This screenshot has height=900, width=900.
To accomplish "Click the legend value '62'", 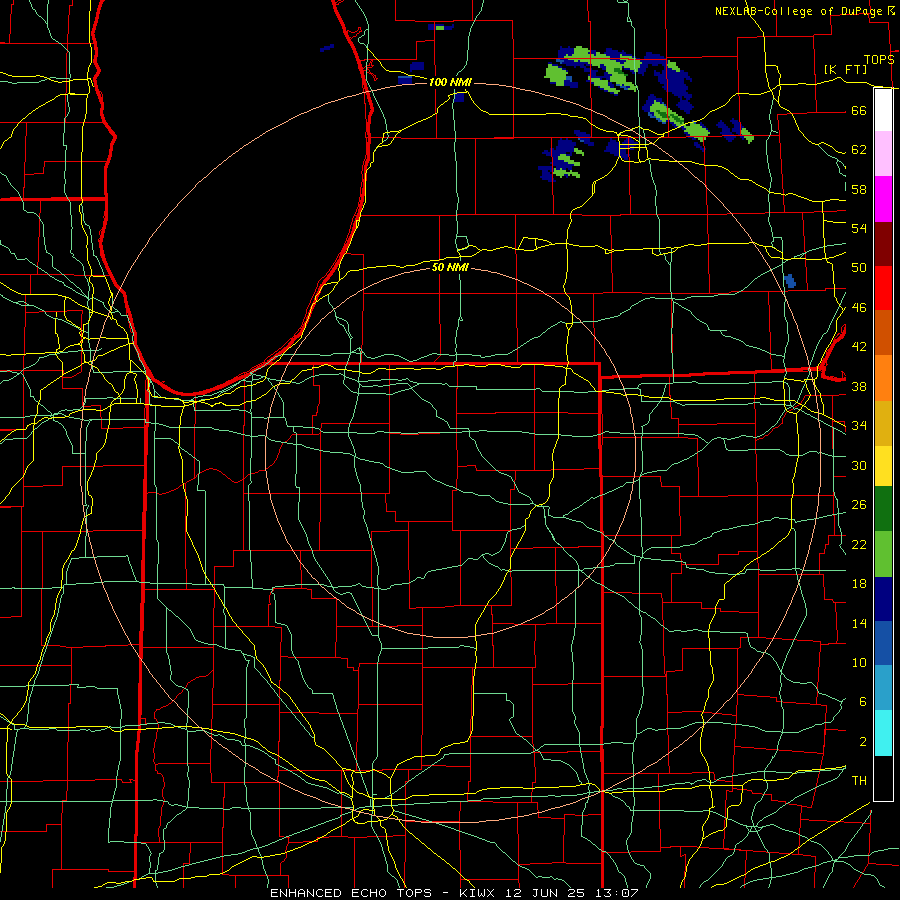I will coord(859,150).
